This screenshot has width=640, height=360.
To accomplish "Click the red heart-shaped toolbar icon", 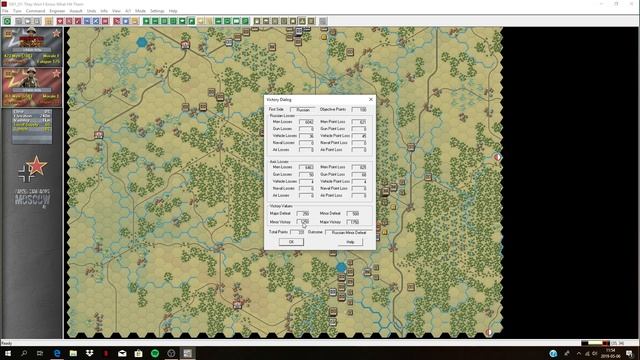I will (60, 21).
